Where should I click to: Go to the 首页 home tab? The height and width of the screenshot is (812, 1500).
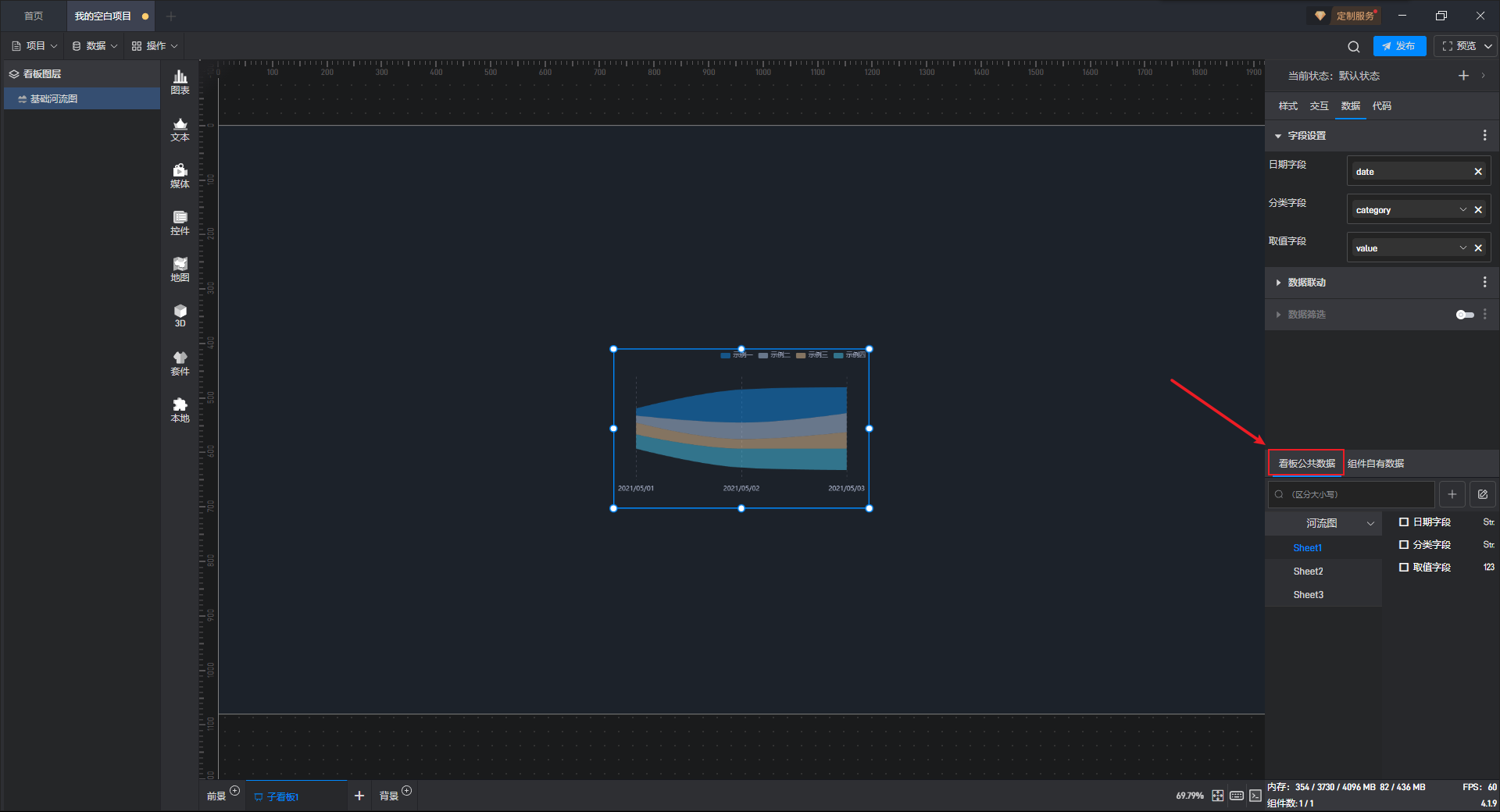click(x=34, y=16)
